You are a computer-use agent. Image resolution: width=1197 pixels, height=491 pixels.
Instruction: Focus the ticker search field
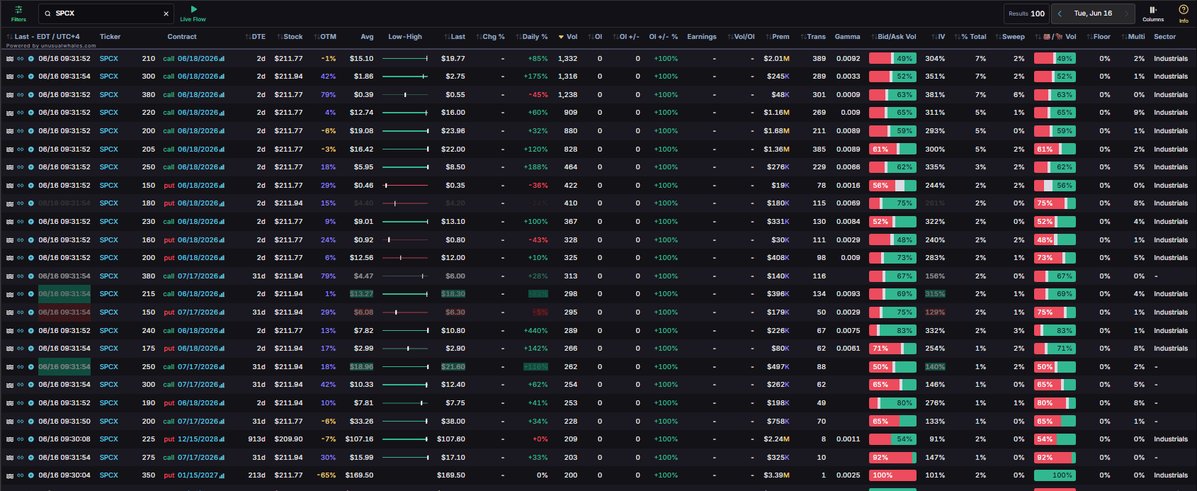point(105,13)
